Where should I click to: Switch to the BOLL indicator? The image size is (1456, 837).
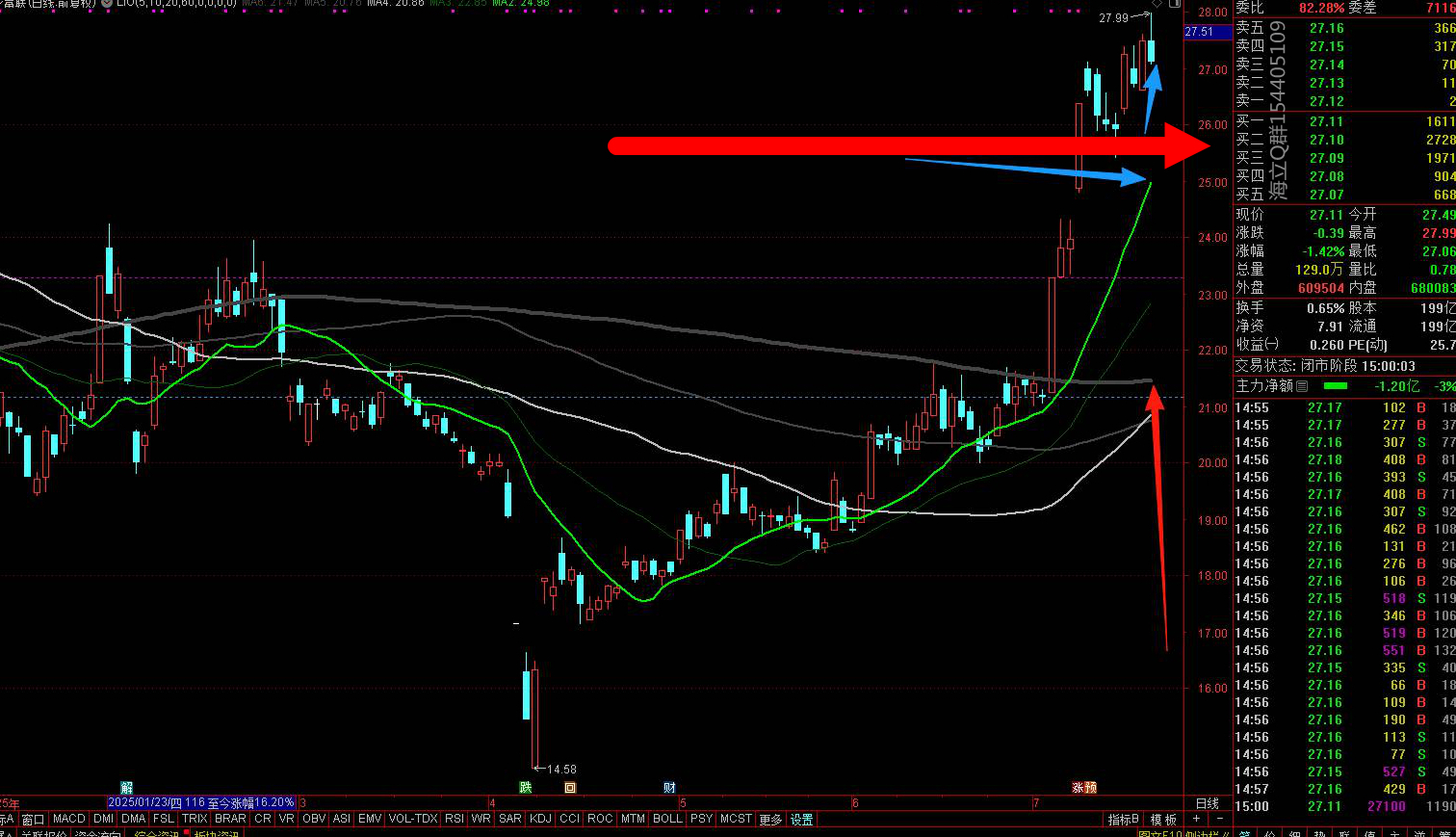tap(667, 819)
